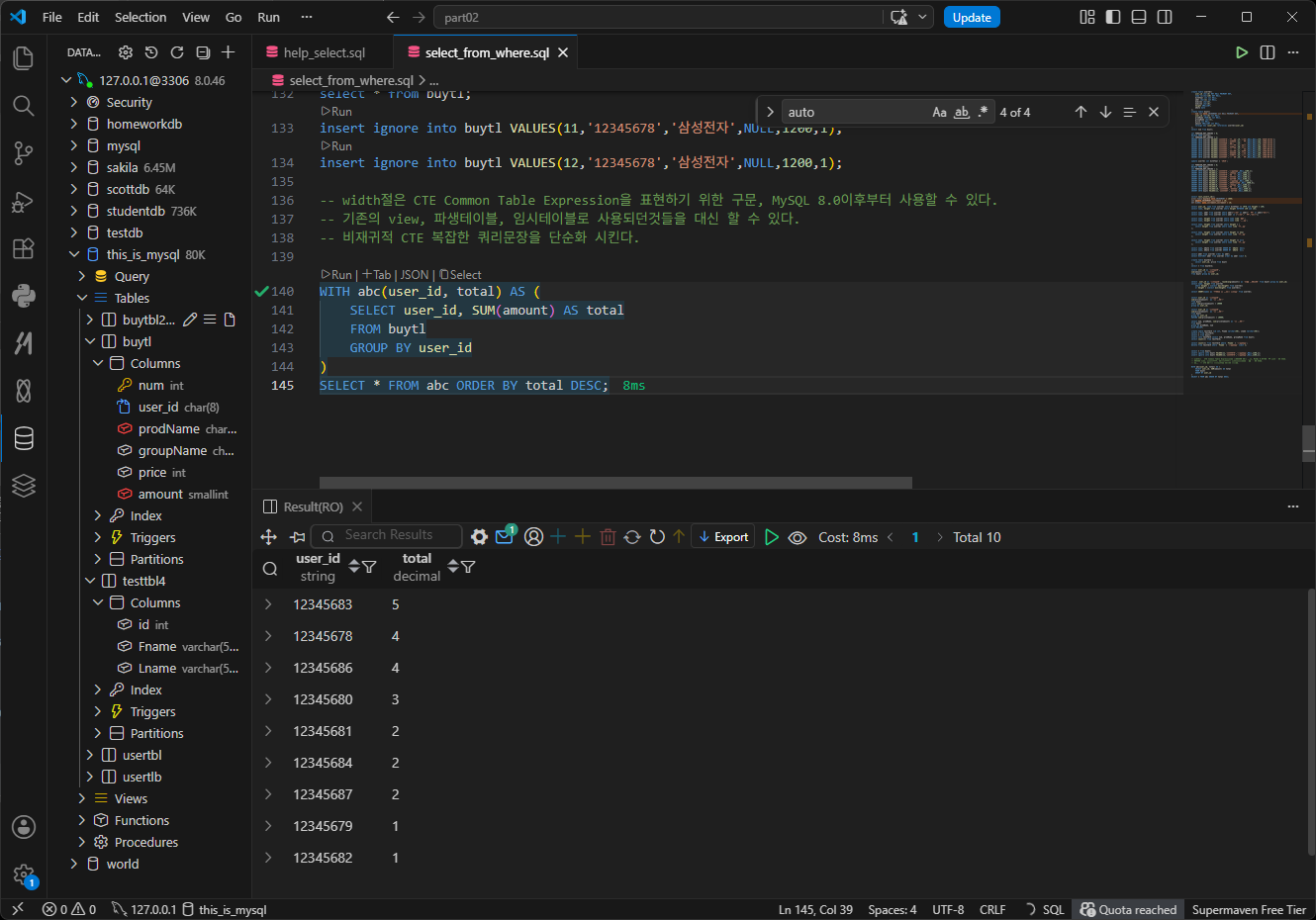Screen dimensions: 1316x920
Task: Open the Run menu
Action: (268, 17)
